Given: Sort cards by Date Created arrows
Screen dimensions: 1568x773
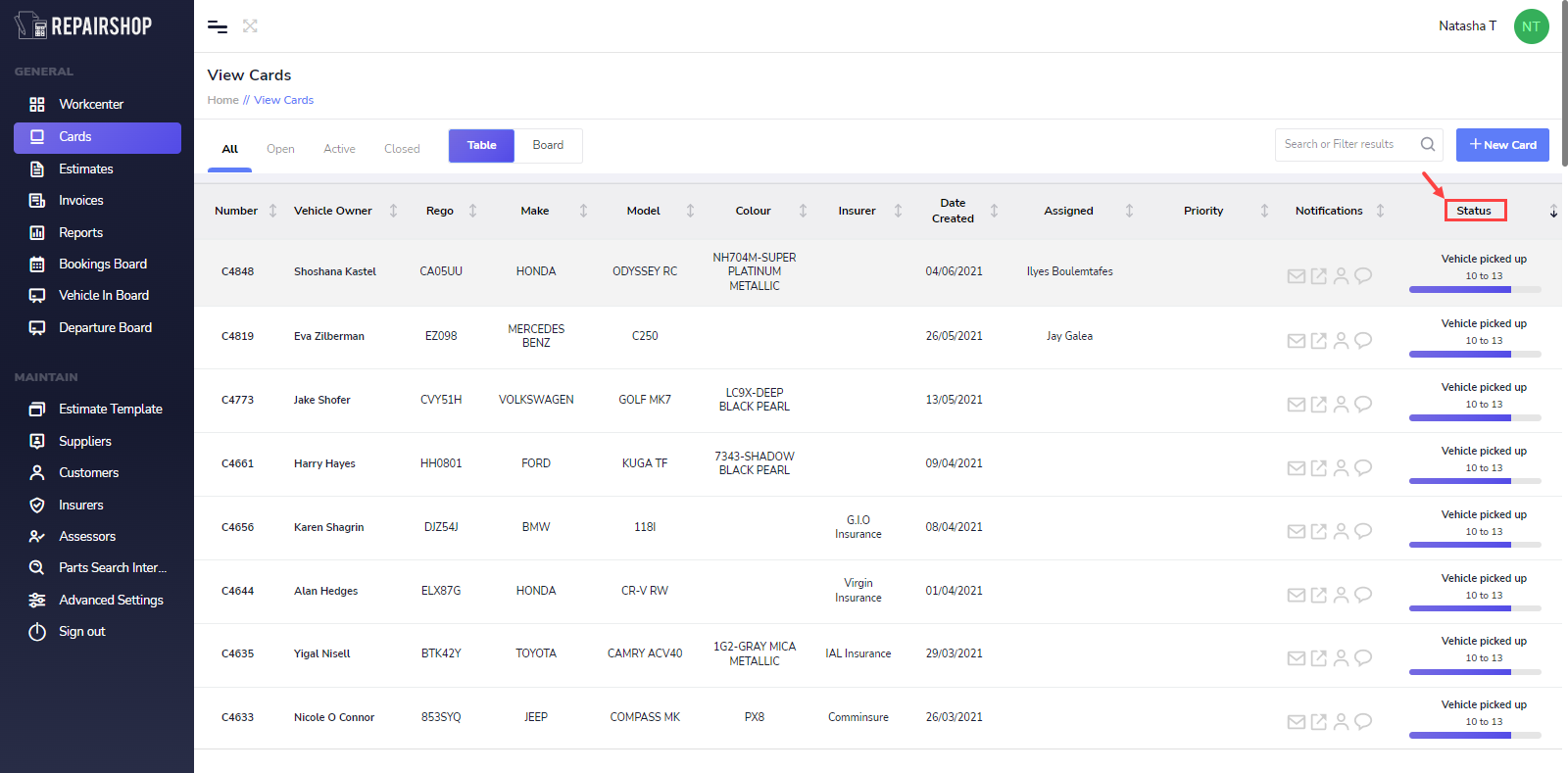Looking at the screenshot, I should [x=994, y=211].
